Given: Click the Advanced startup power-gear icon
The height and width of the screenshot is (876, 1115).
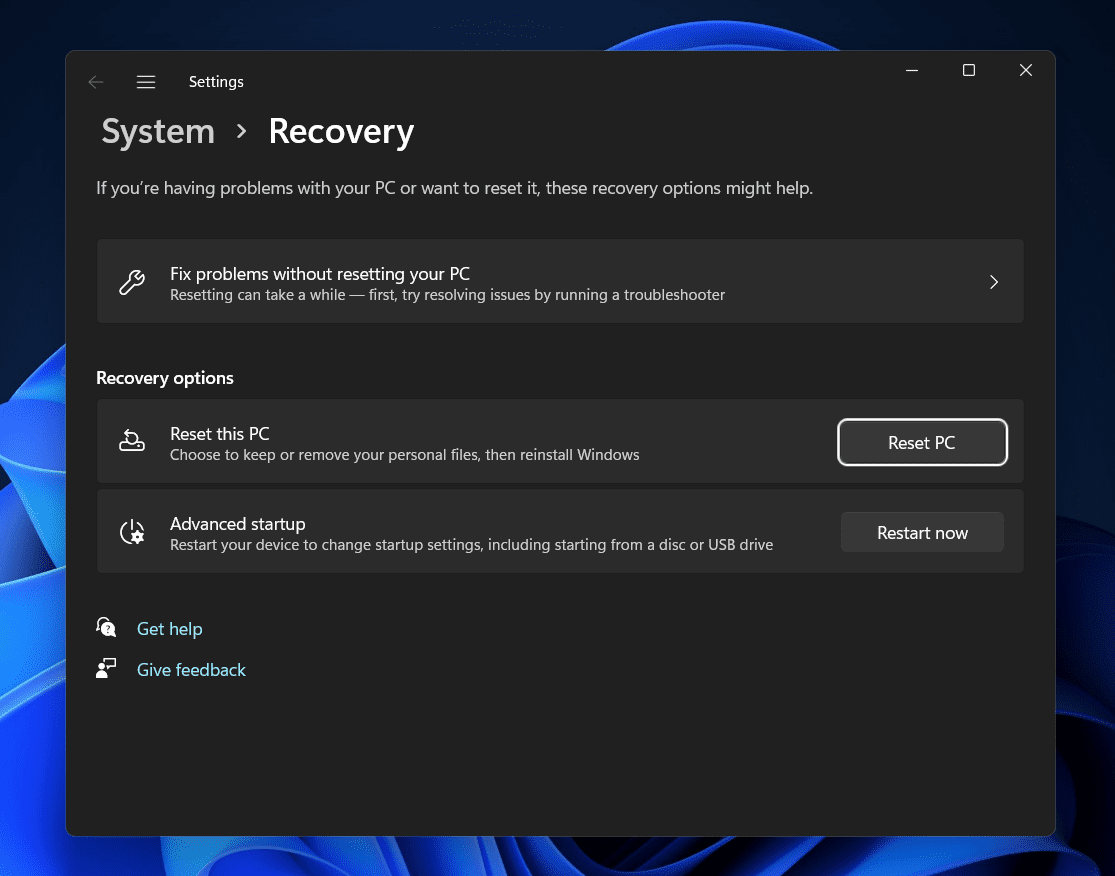Looking at the screenshot, I should click(132, 532).
